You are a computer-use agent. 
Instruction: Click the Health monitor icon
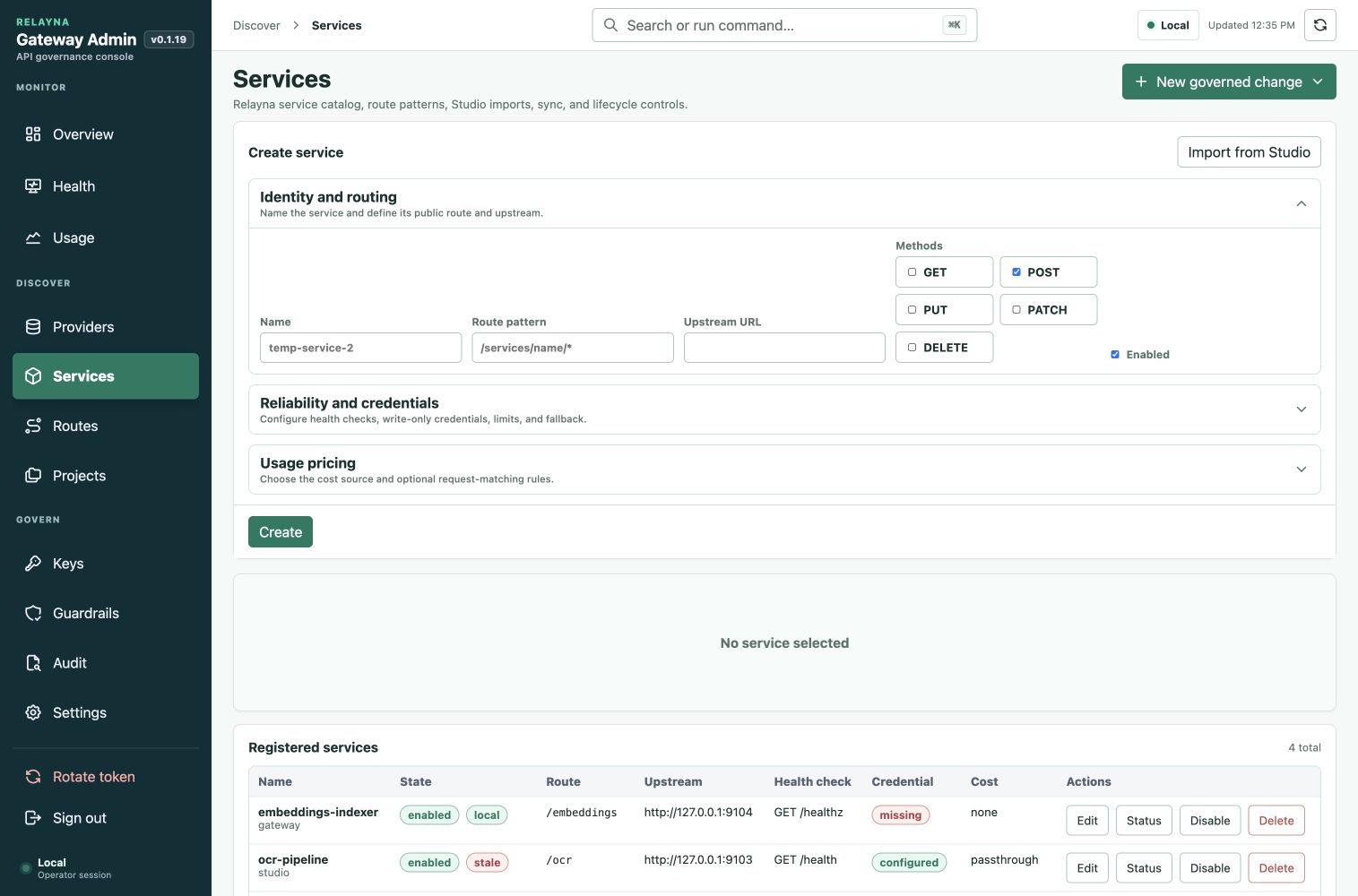33,186
